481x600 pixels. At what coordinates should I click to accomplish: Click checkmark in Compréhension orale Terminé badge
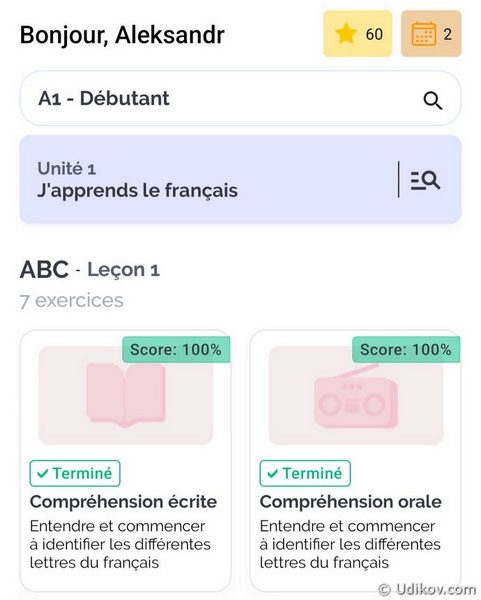272,474
